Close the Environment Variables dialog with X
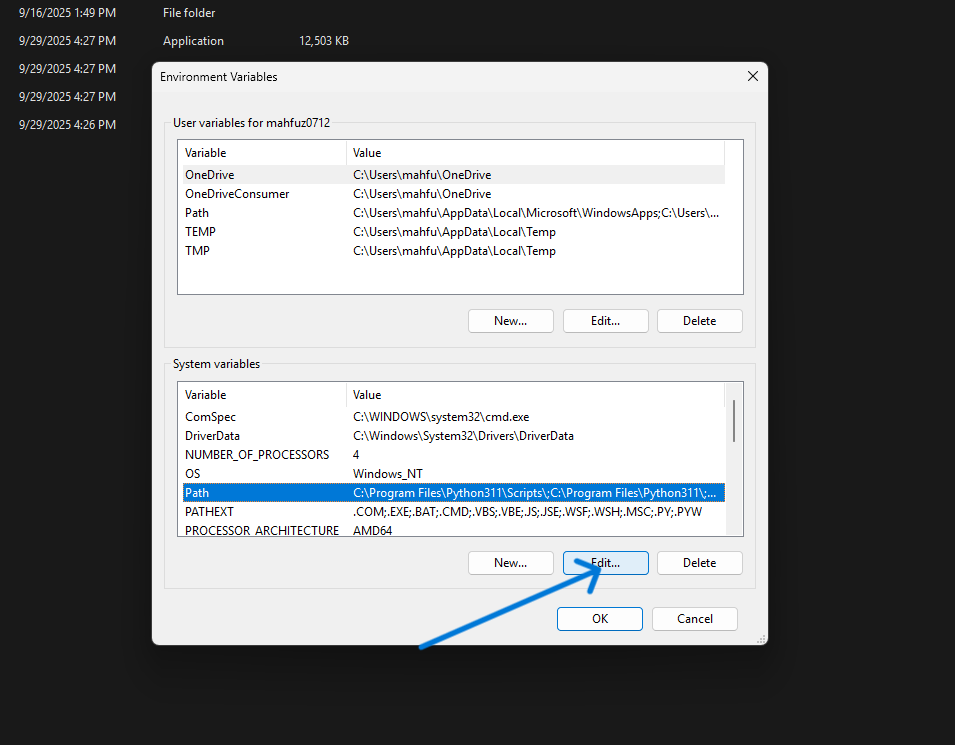Image resolution: width=955 pixels, height=745 pixels. coord(752,77)
